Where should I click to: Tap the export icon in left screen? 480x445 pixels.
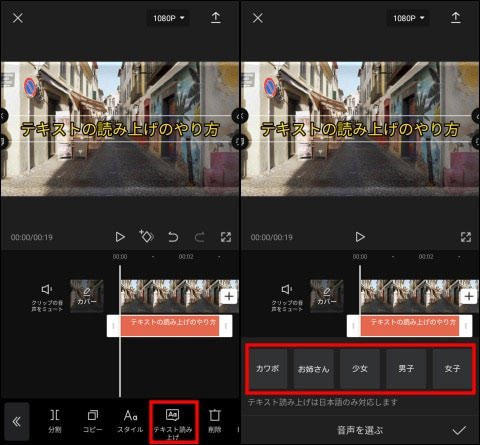216,17
